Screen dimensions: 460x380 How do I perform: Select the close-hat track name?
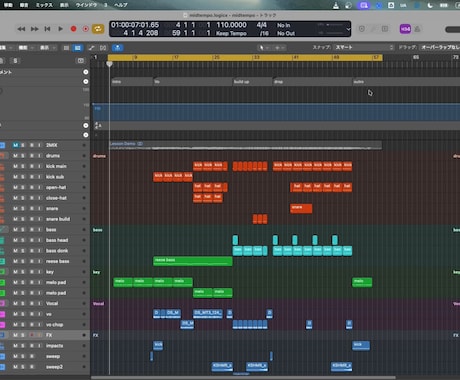click(56, 198)
